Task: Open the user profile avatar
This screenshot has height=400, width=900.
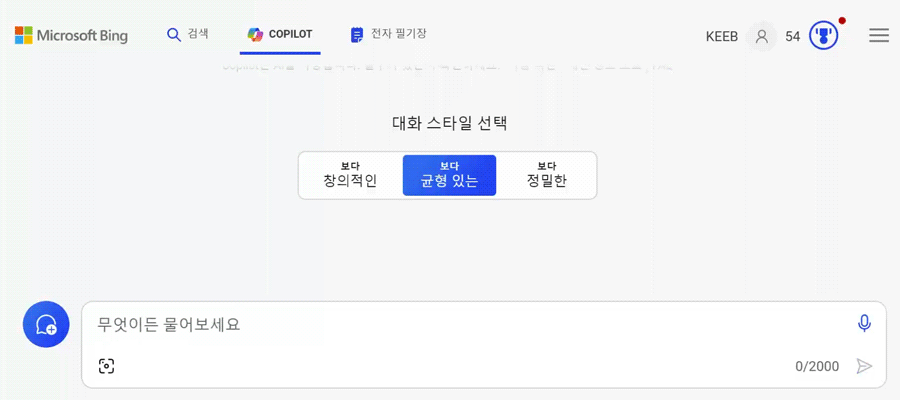Action: click(x=762, y=36)
